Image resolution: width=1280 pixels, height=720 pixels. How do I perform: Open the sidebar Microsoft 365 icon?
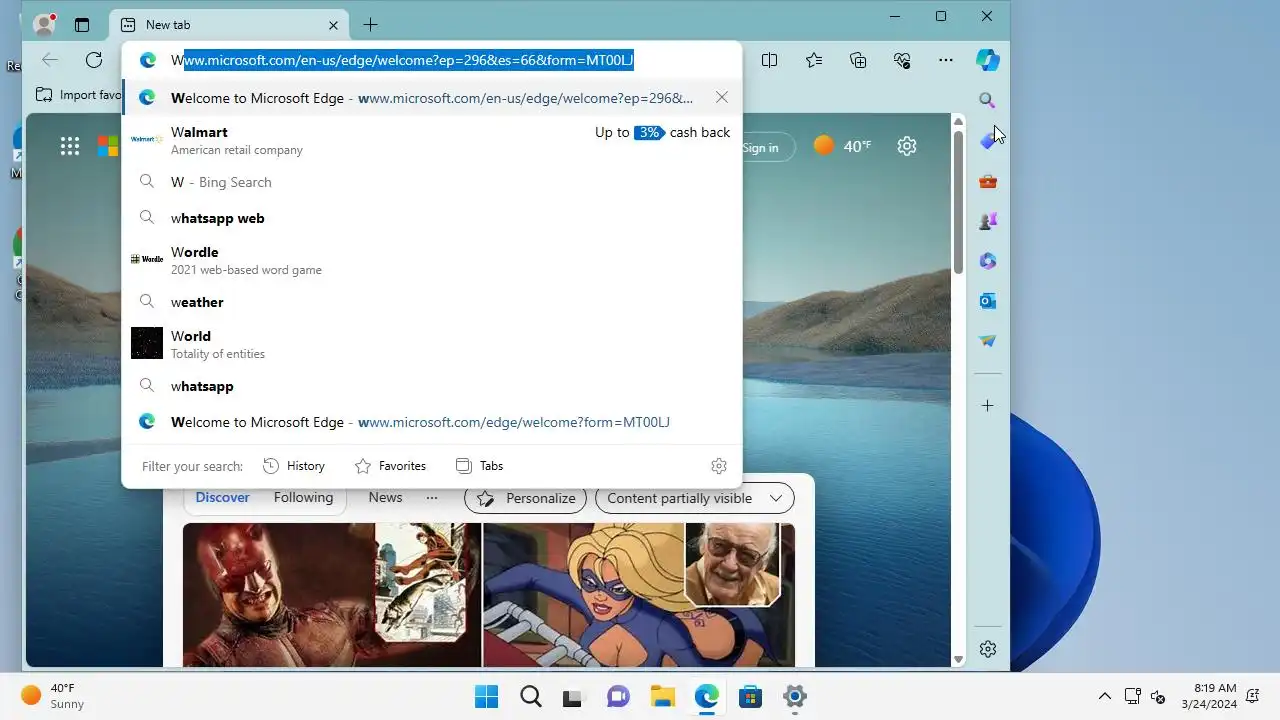coord(988,261)
